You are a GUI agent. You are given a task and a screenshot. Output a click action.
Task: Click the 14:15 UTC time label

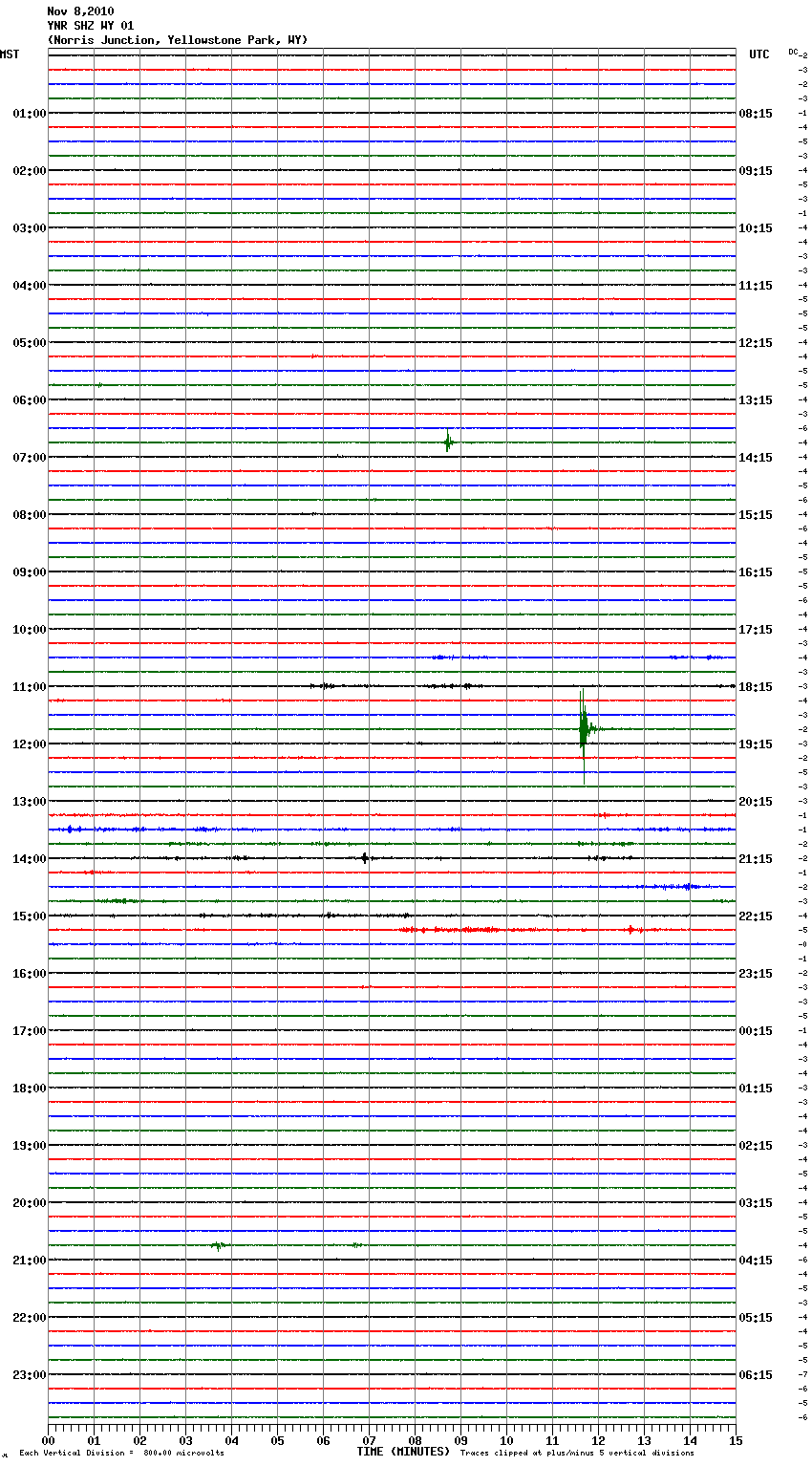click(x=756, y=458)
